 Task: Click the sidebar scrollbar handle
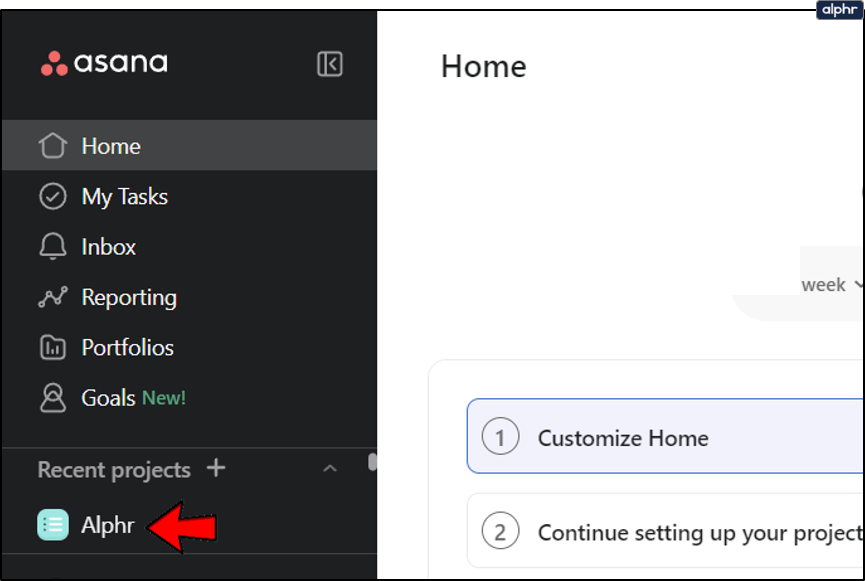[372, 462]
